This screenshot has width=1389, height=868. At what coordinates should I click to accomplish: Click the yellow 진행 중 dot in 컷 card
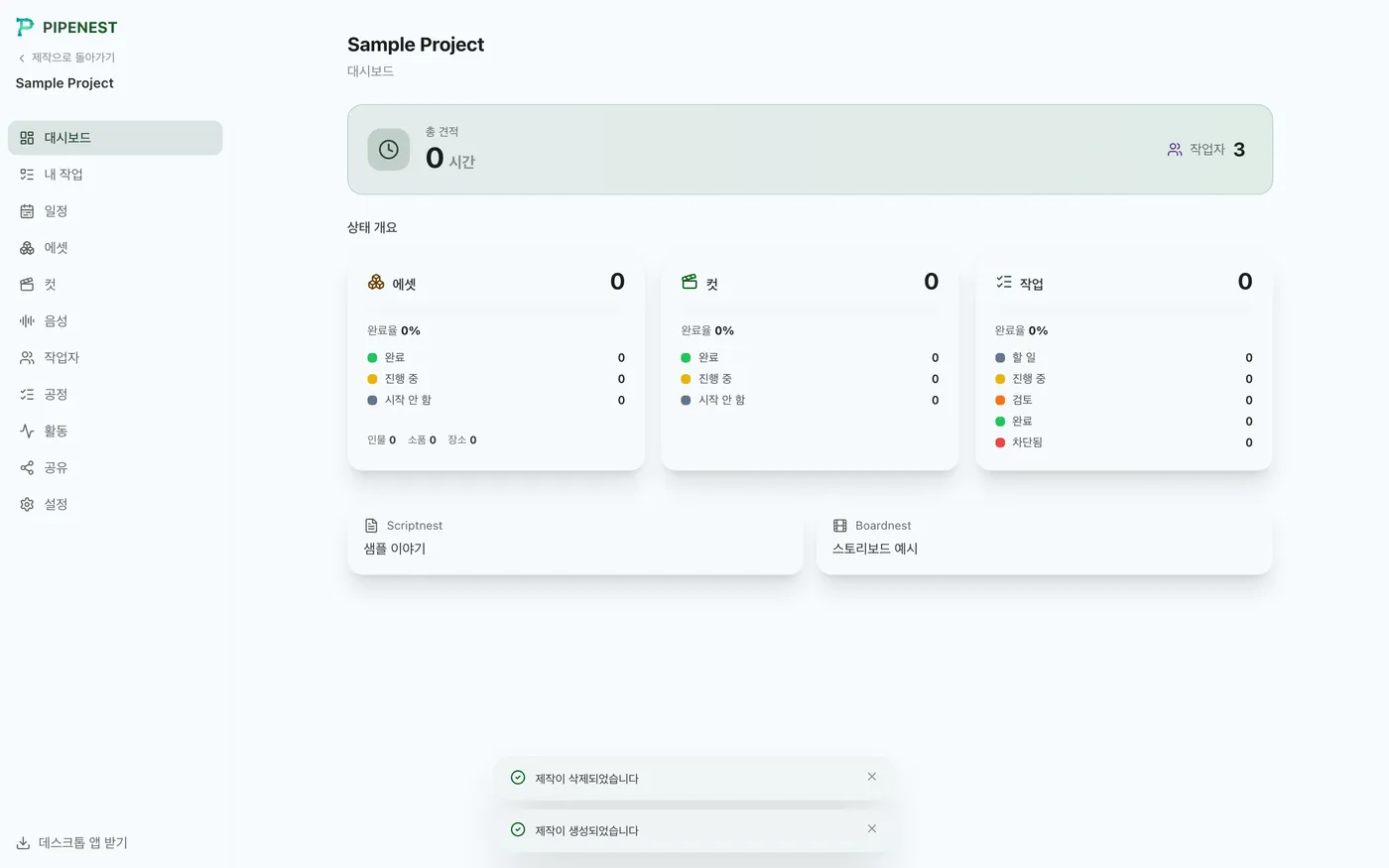point(686,379)
